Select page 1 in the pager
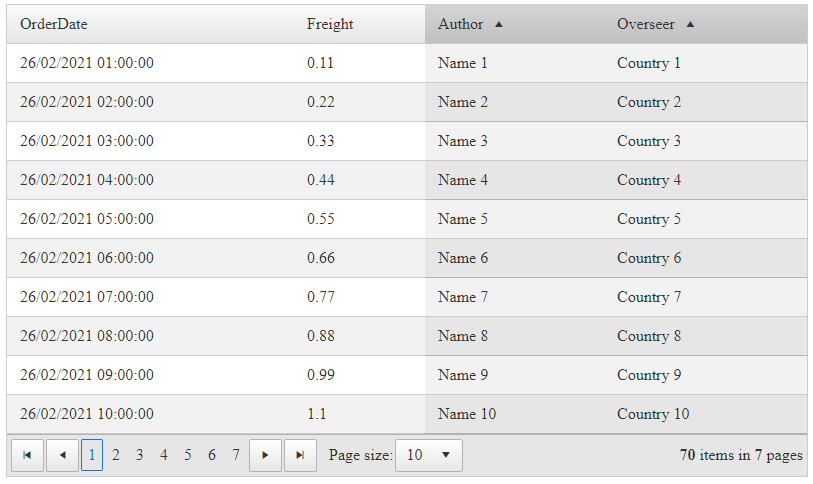The height and width of the screenshot is (484, 813). [92, 455]
